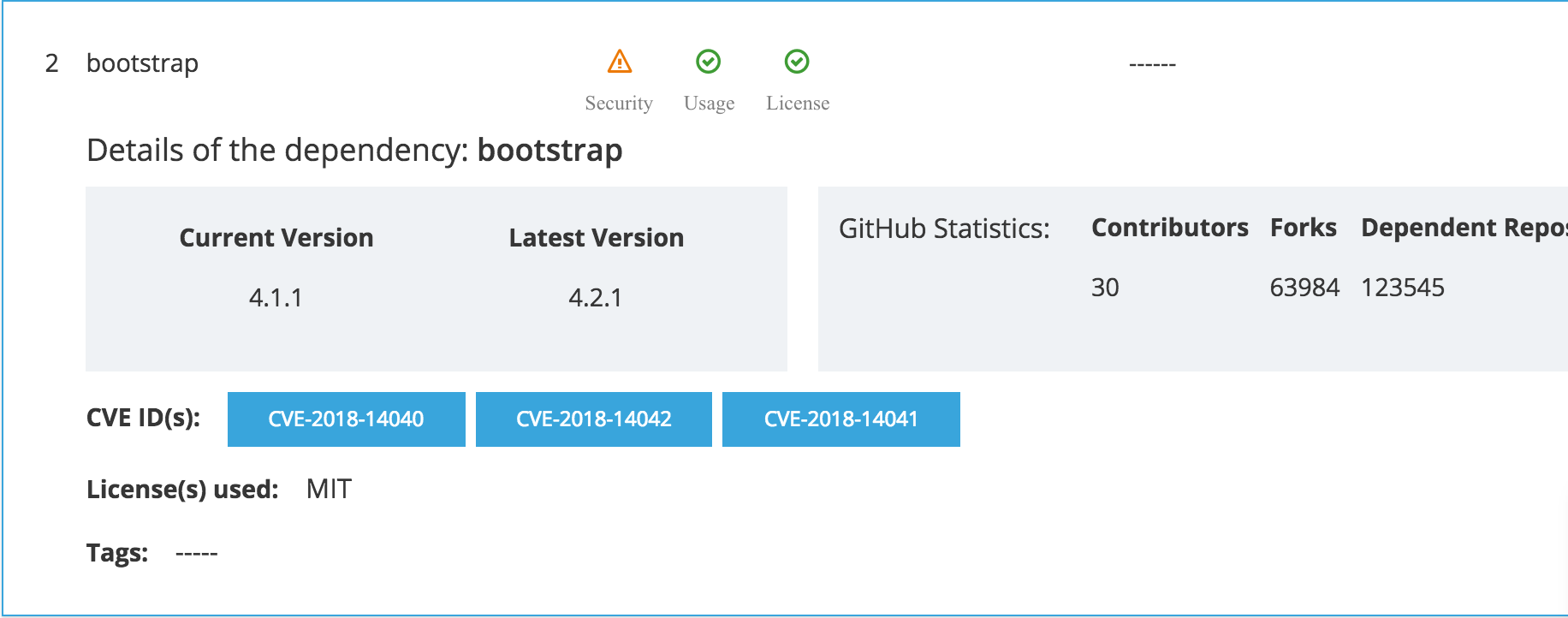
Task: Click the row number 2
Action: click(x=52, y=63)
